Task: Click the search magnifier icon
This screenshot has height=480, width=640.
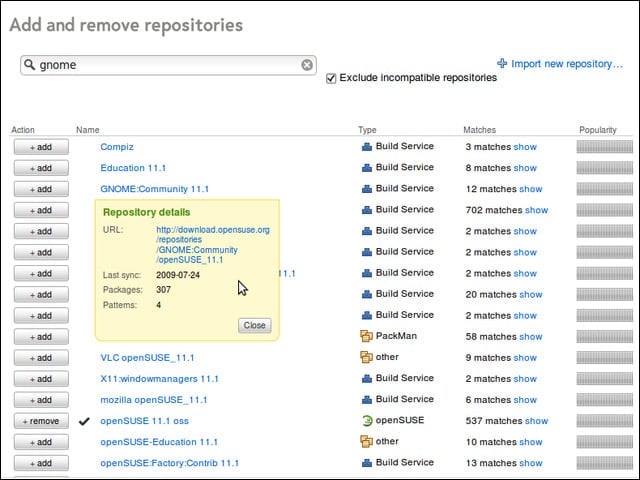Action: pyautogui.click(x=29, y=64)
